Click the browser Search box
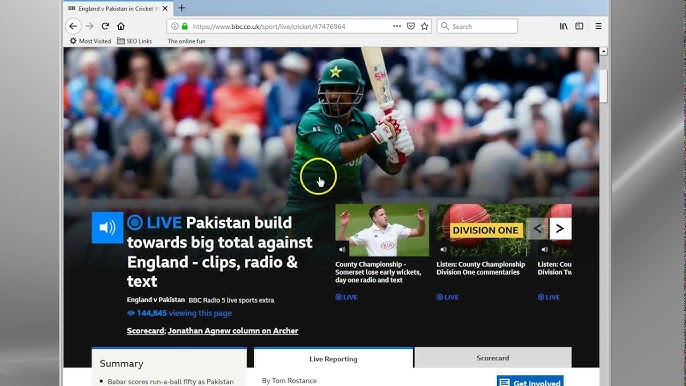 477,26
